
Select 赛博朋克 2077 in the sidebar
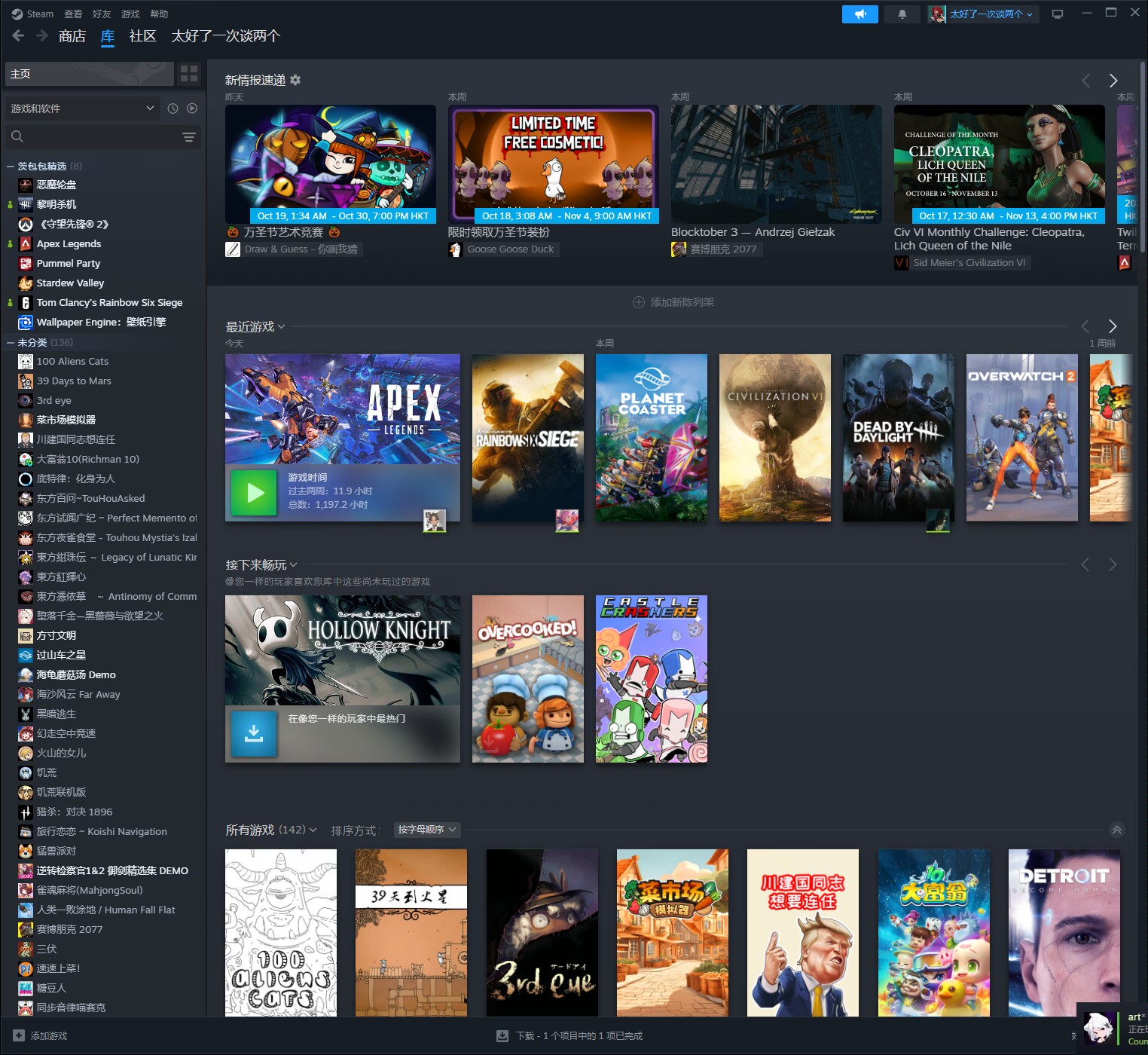coord(69,929)
